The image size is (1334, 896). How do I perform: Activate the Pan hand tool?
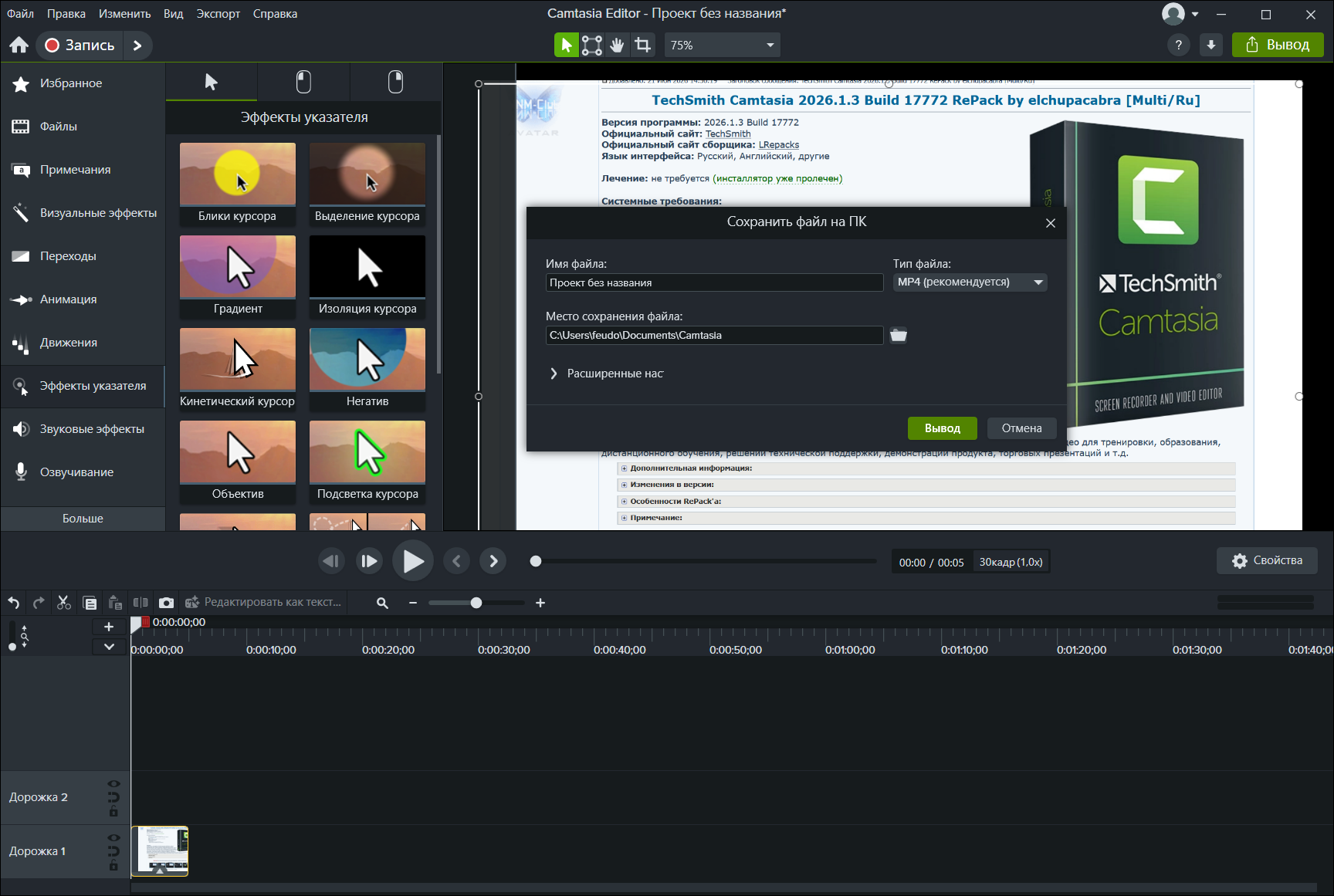coord(617,45)
